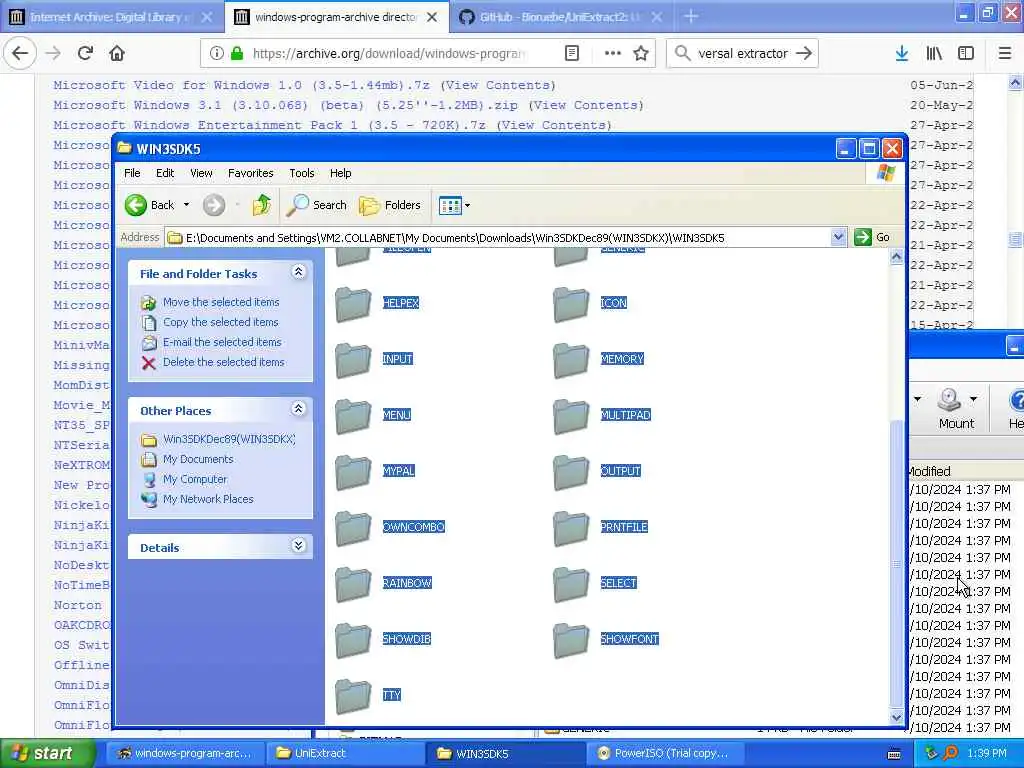This screenshot has width=1024, height=768.
Task: Switch to GitHub UniExtract2 tab
Action: pos(560,17)
